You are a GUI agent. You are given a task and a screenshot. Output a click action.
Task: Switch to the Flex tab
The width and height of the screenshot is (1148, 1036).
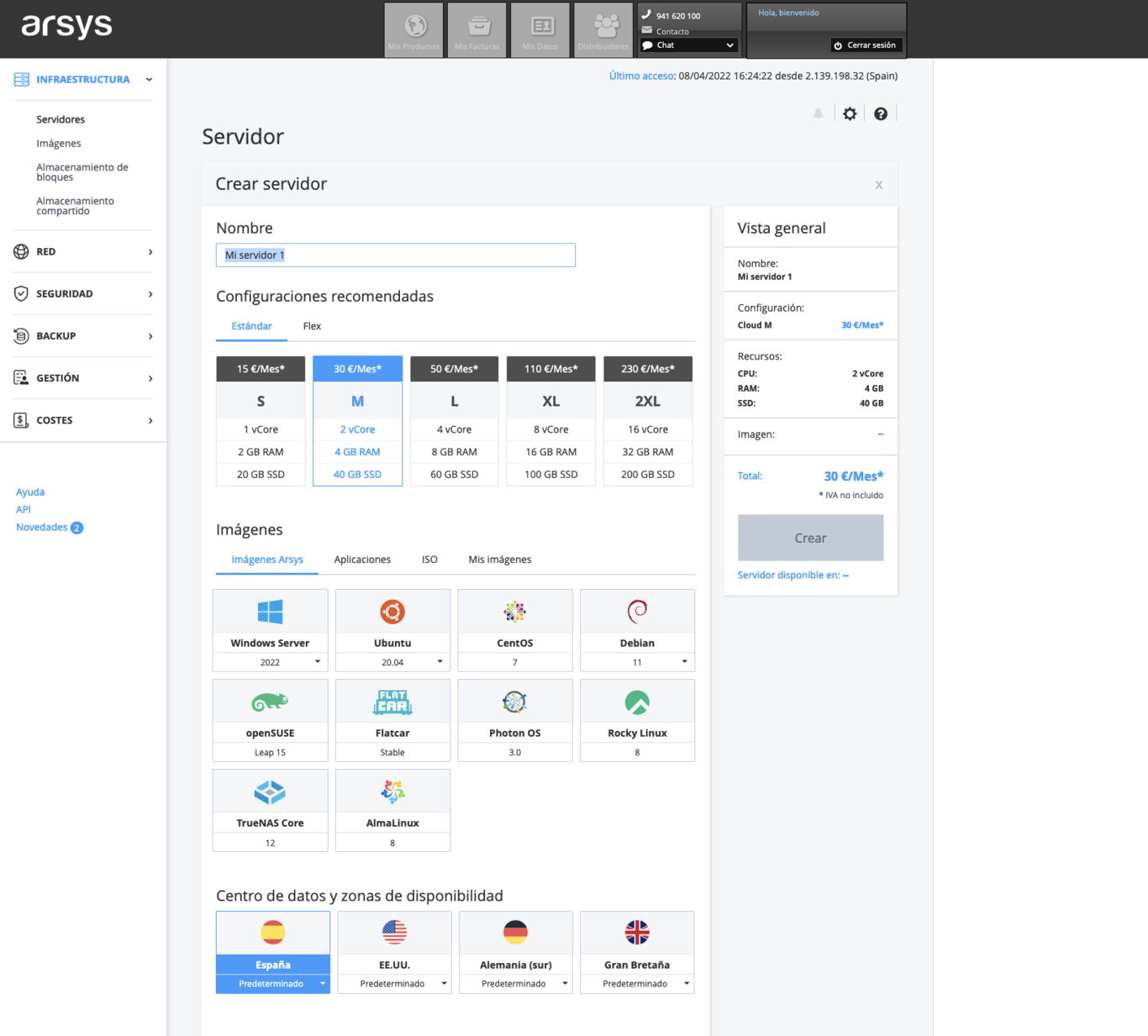(x=312, y=326)
